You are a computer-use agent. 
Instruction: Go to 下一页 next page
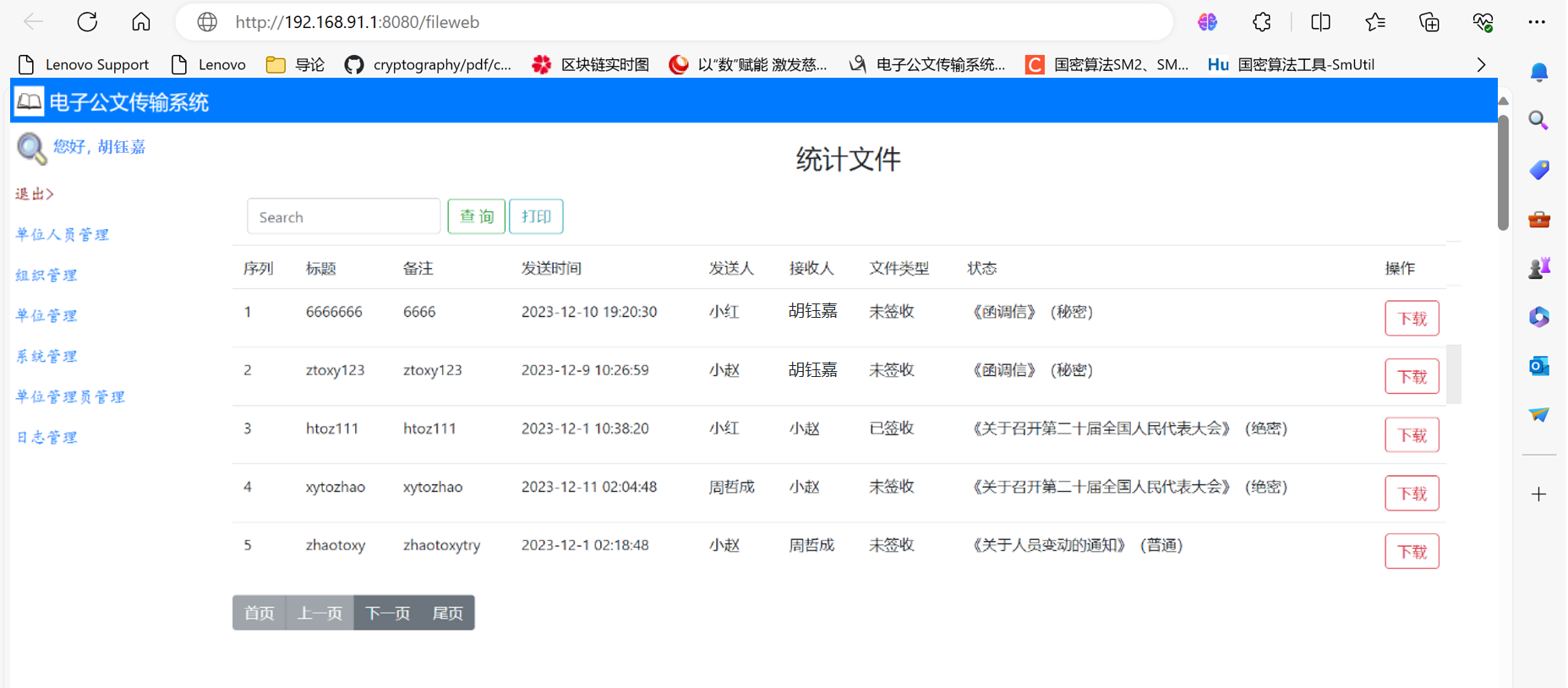[387, 613]
